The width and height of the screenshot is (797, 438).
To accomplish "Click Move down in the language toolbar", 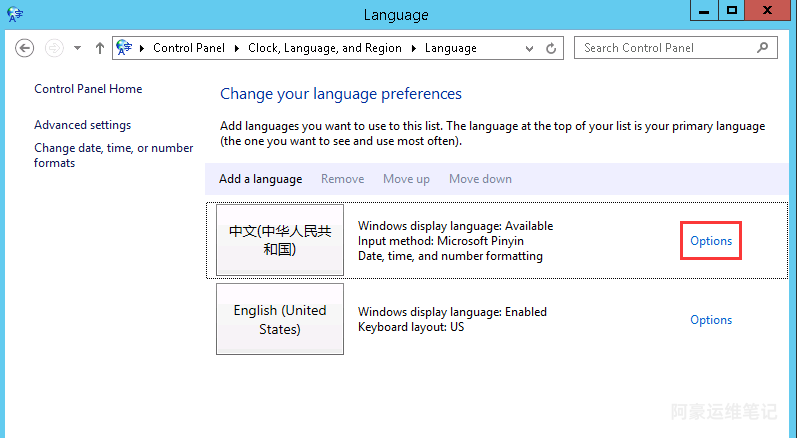I will coord(480,179).
